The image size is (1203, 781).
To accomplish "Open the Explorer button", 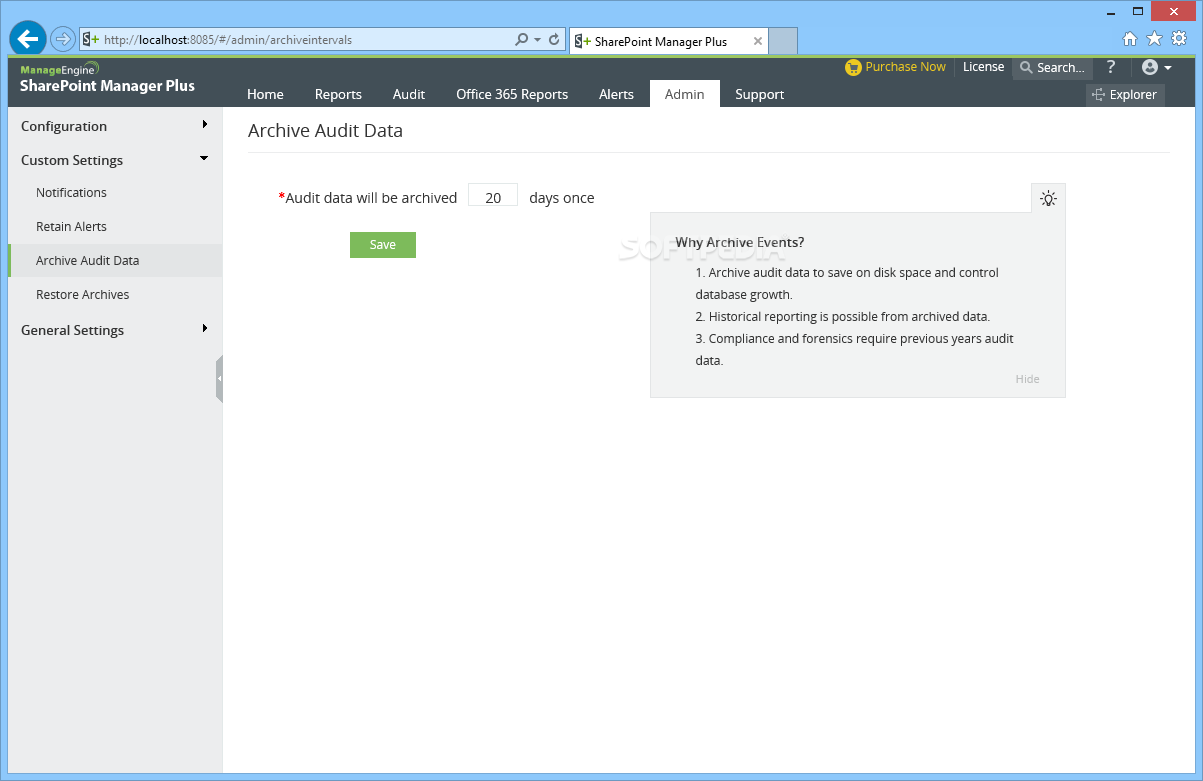I will point(1125,95).
